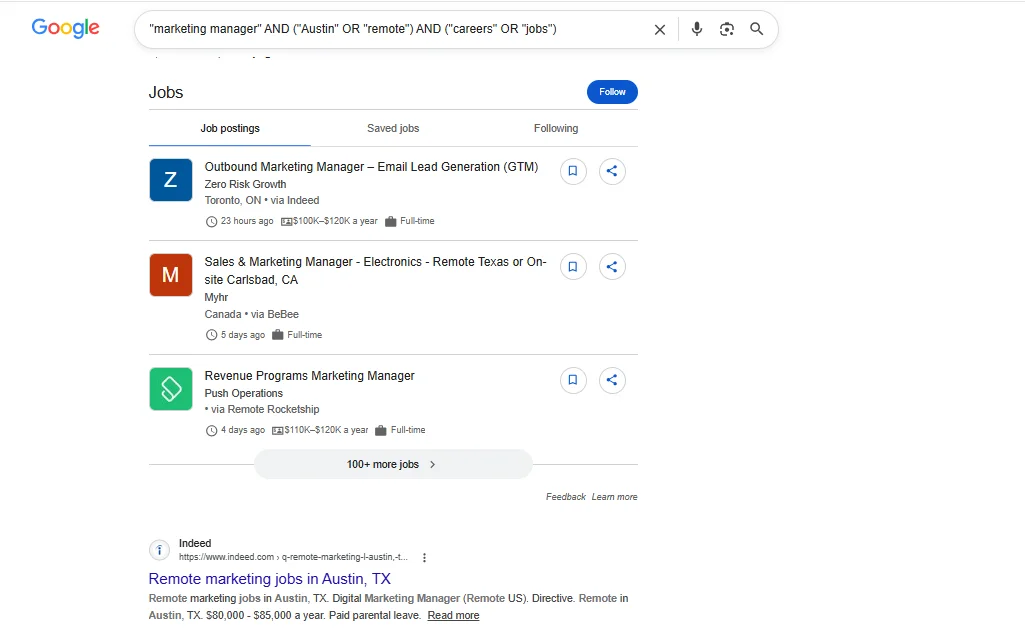Image resolution: width=1025 pixels, height=639 pixels.
Task: Click the Myhr M logo thumbnail
Action: 171,275
